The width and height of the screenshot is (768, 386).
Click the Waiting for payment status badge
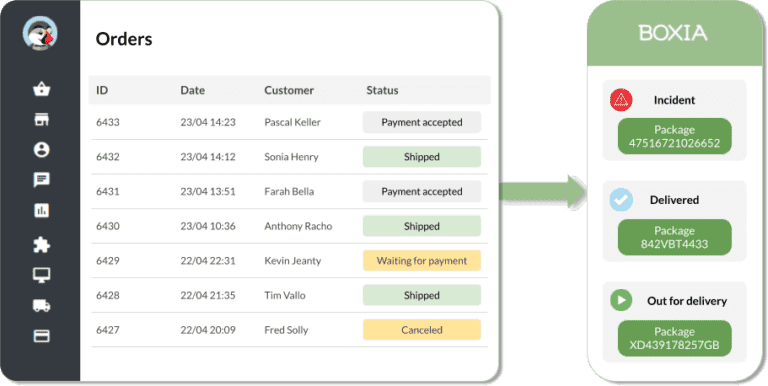point(422,261)
